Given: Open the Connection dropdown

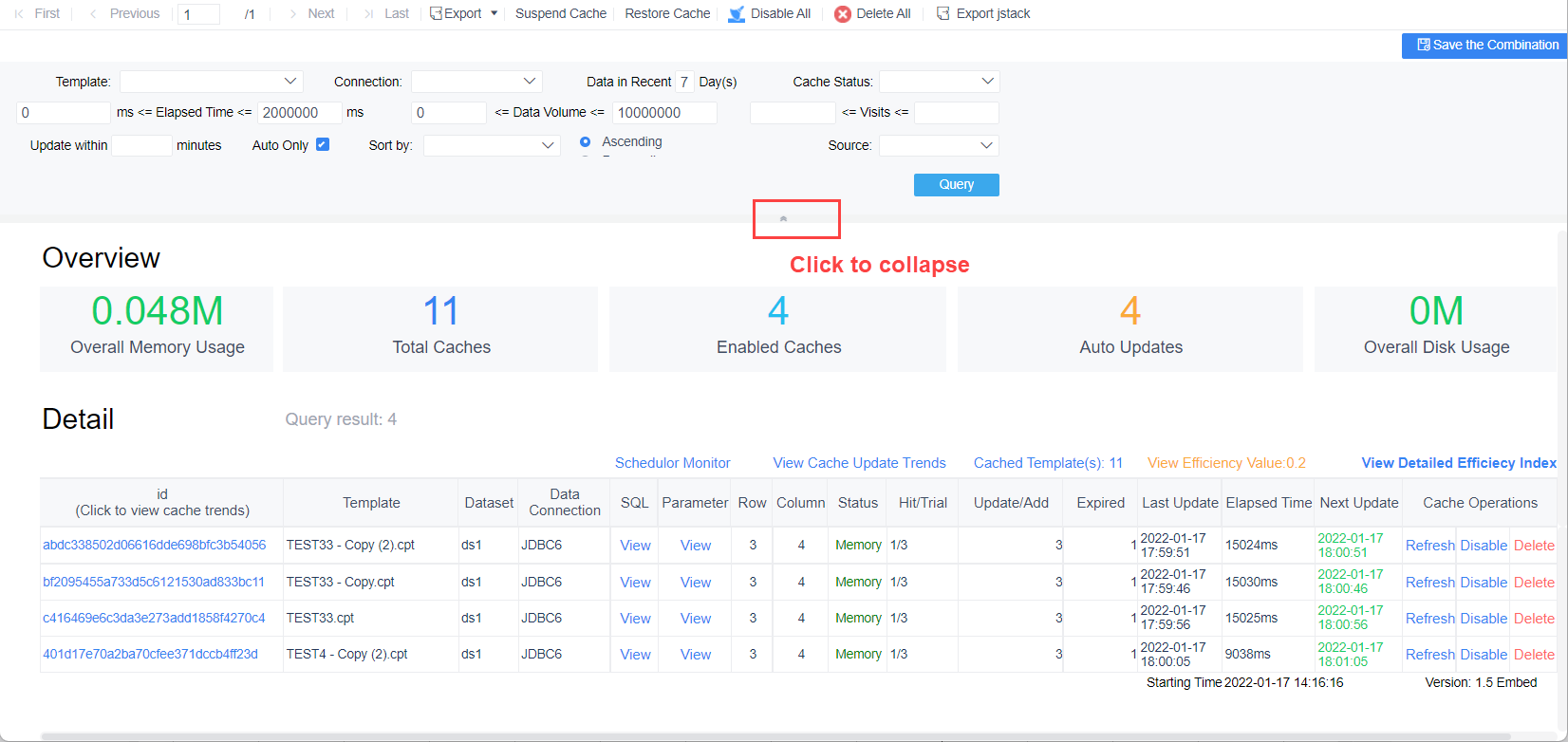Looking at the screenshot, I should (x=476, y=82).
